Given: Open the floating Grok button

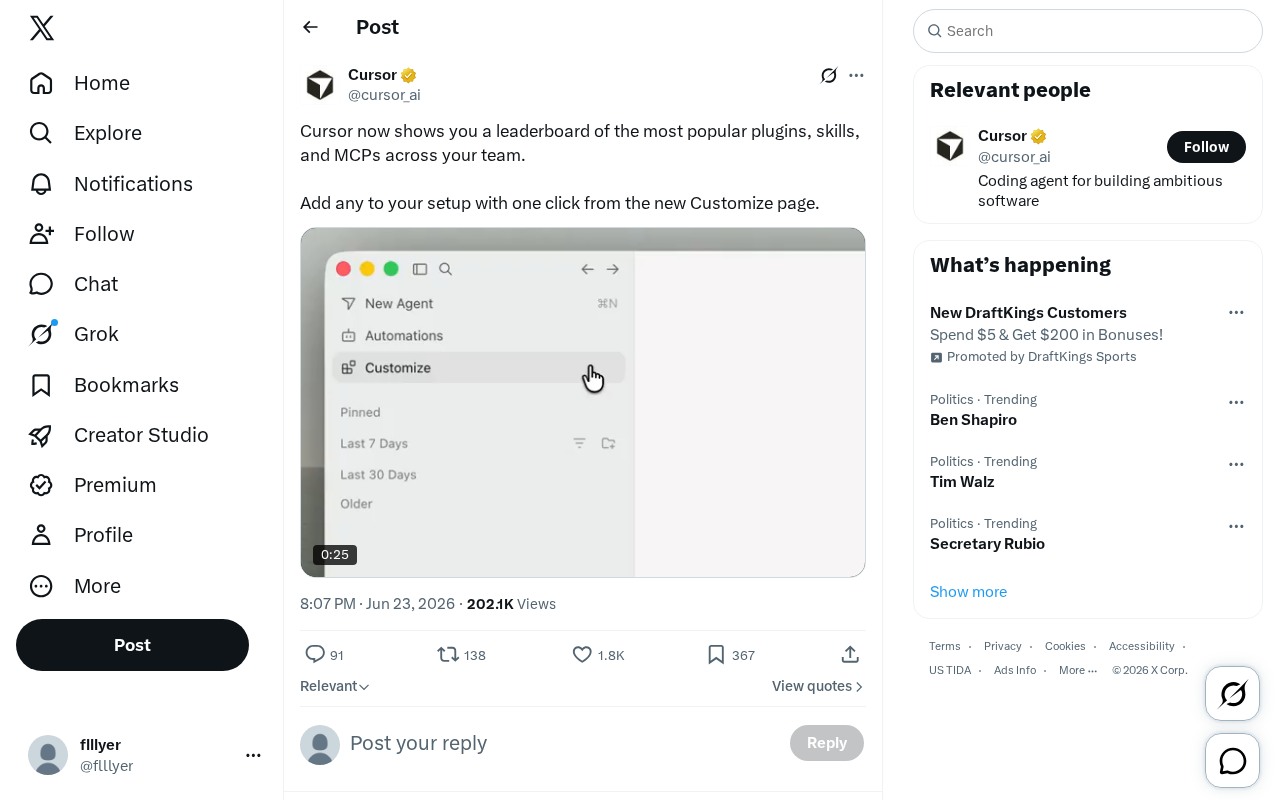Looking at the screenshot, I should [1232, 693].
